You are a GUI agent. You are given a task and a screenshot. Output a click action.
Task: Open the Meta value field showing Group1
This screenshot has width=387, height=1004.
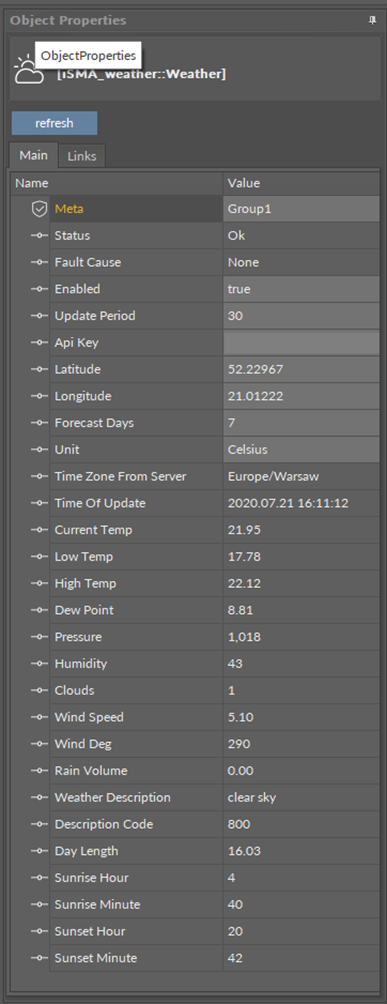pos(301,209)
